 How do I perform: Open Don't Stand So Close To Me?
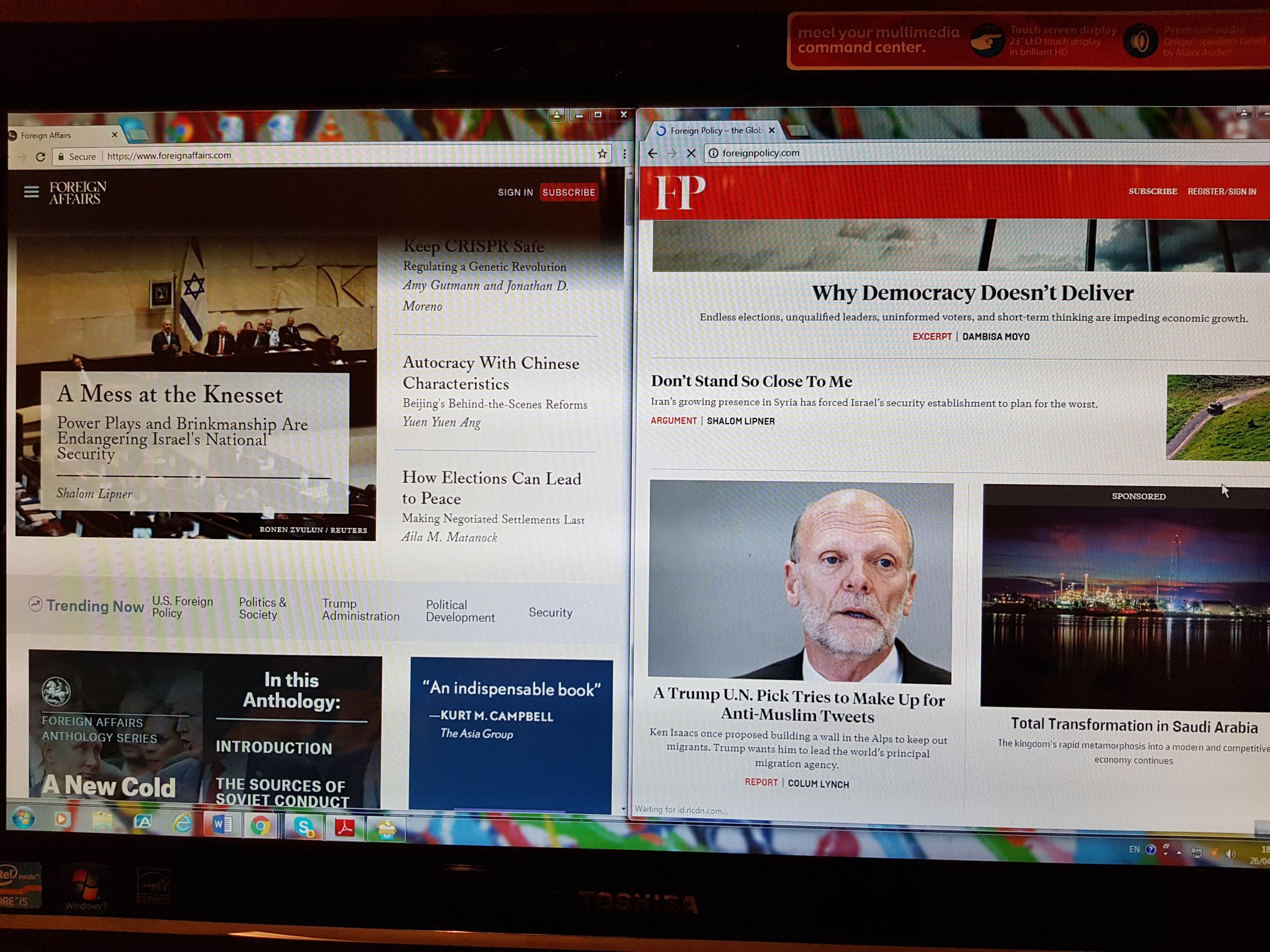pos(752,381)
